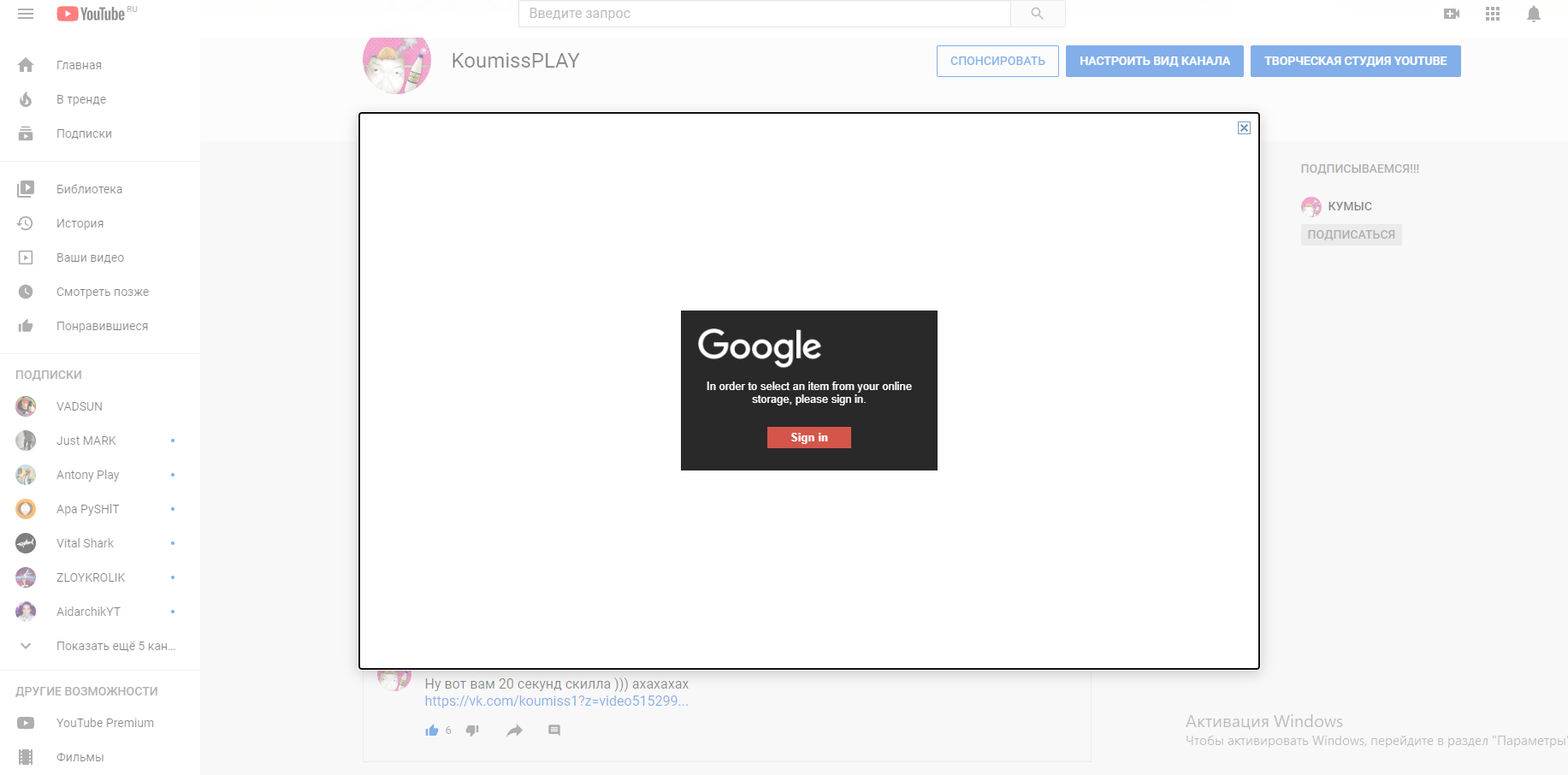Viewport: 1568px width, 775px height.
Task: Open the КУМЫС featured channel avatar
Action: coord(1311,206)
